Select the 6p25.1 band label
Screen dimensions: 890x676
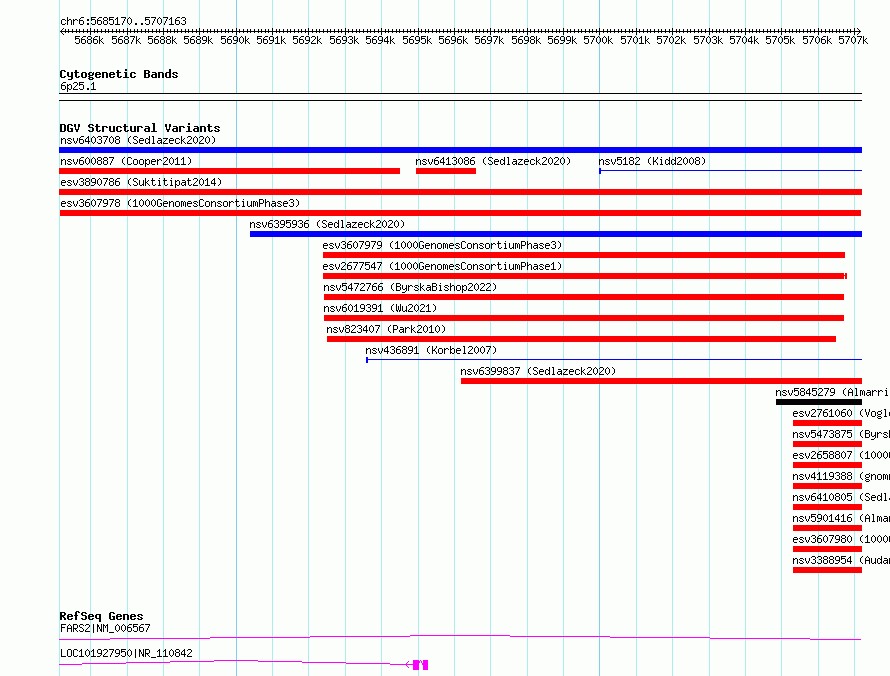(78, 86)
